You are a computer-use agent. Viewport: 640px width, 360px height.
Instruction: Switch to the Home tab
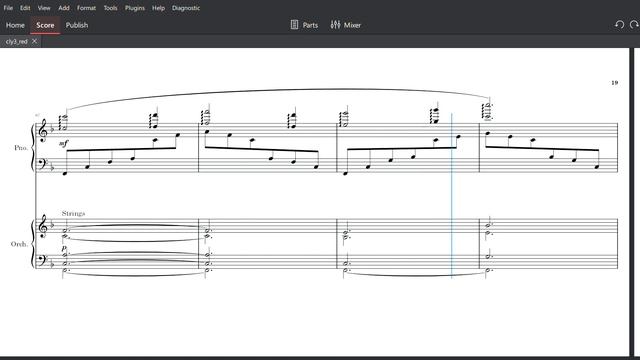(15, 25)
